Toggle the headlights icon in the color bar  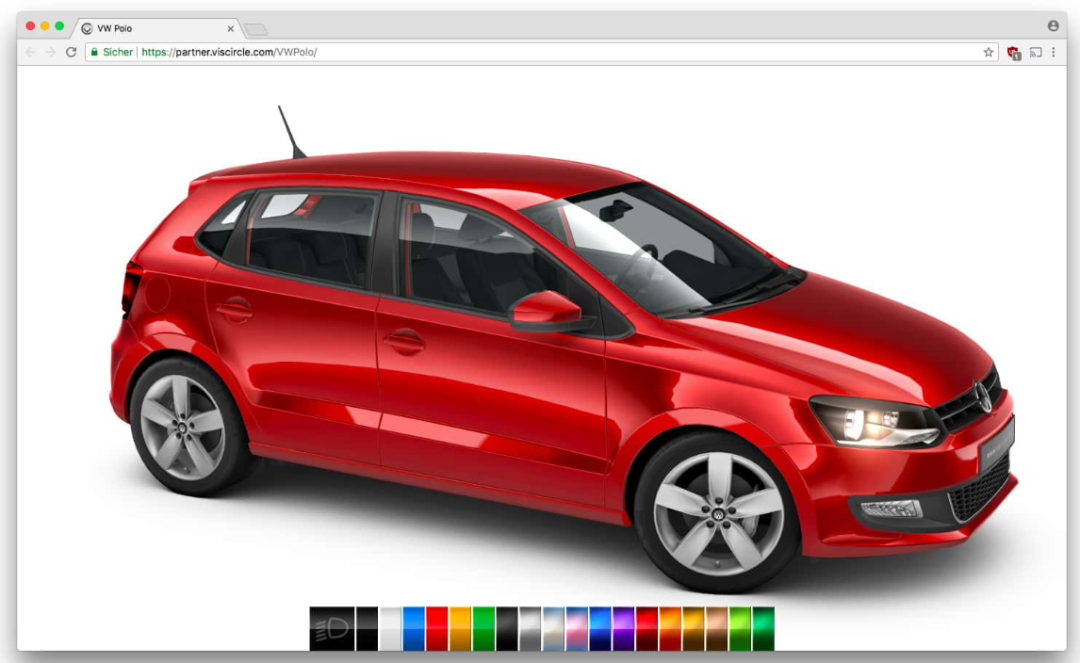[332, 628]
